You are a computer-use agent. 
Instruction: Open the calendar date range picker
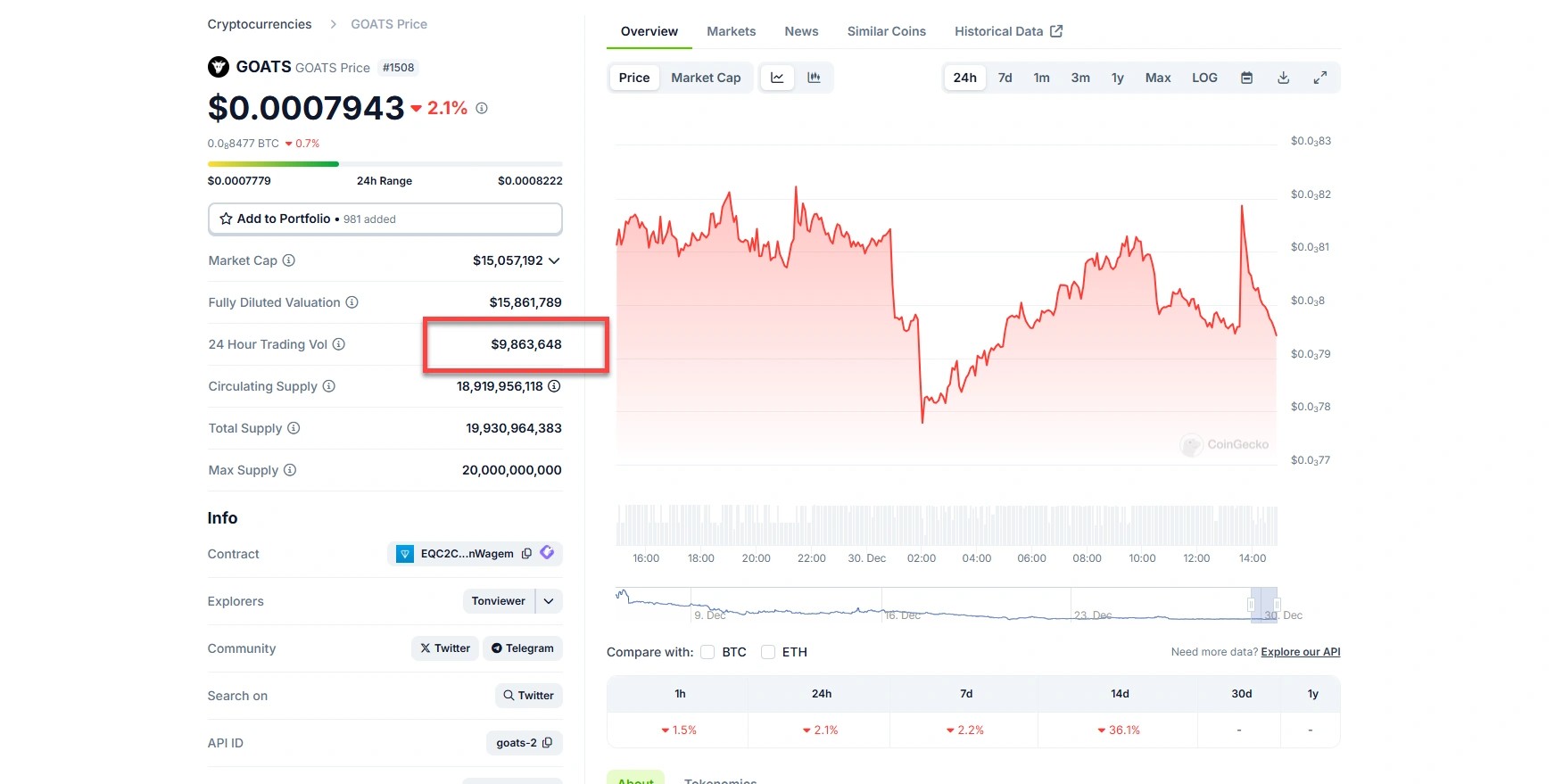(x=1246, y=78)
